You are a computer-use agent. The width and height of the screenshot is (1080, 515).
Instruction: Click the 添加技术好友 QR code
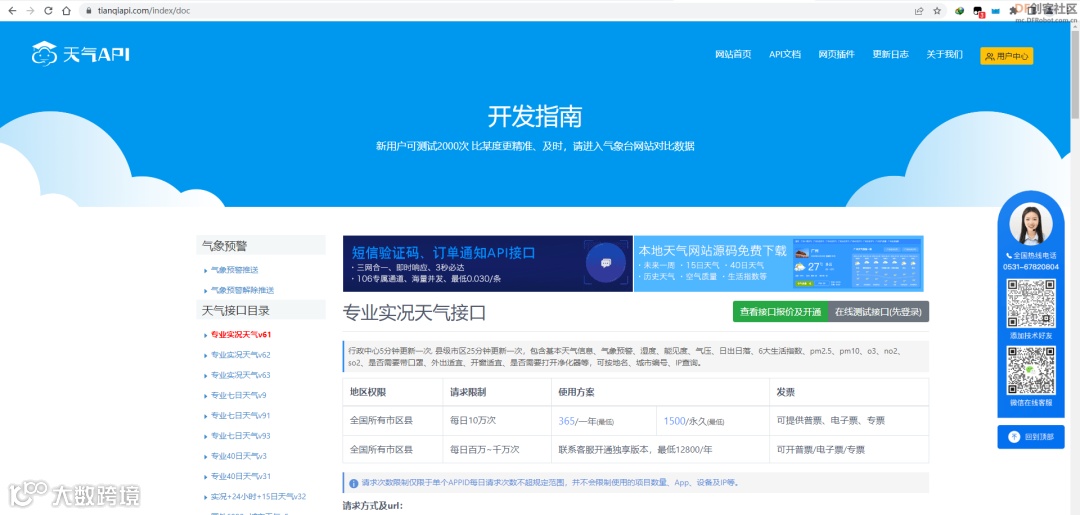(x=1031, y=303)
